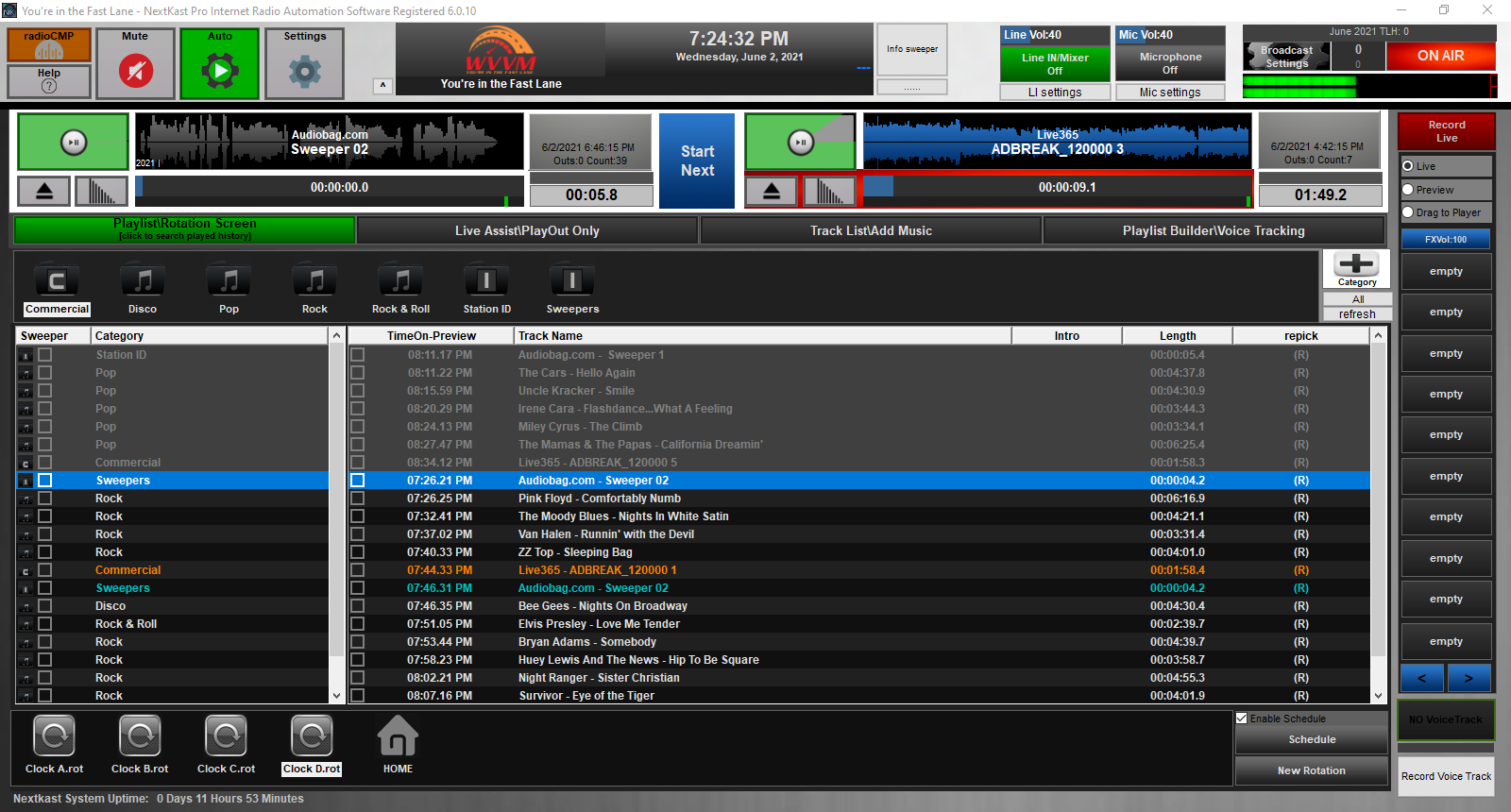
Task: Click the Schedule button
Action: coord(1311,739)
